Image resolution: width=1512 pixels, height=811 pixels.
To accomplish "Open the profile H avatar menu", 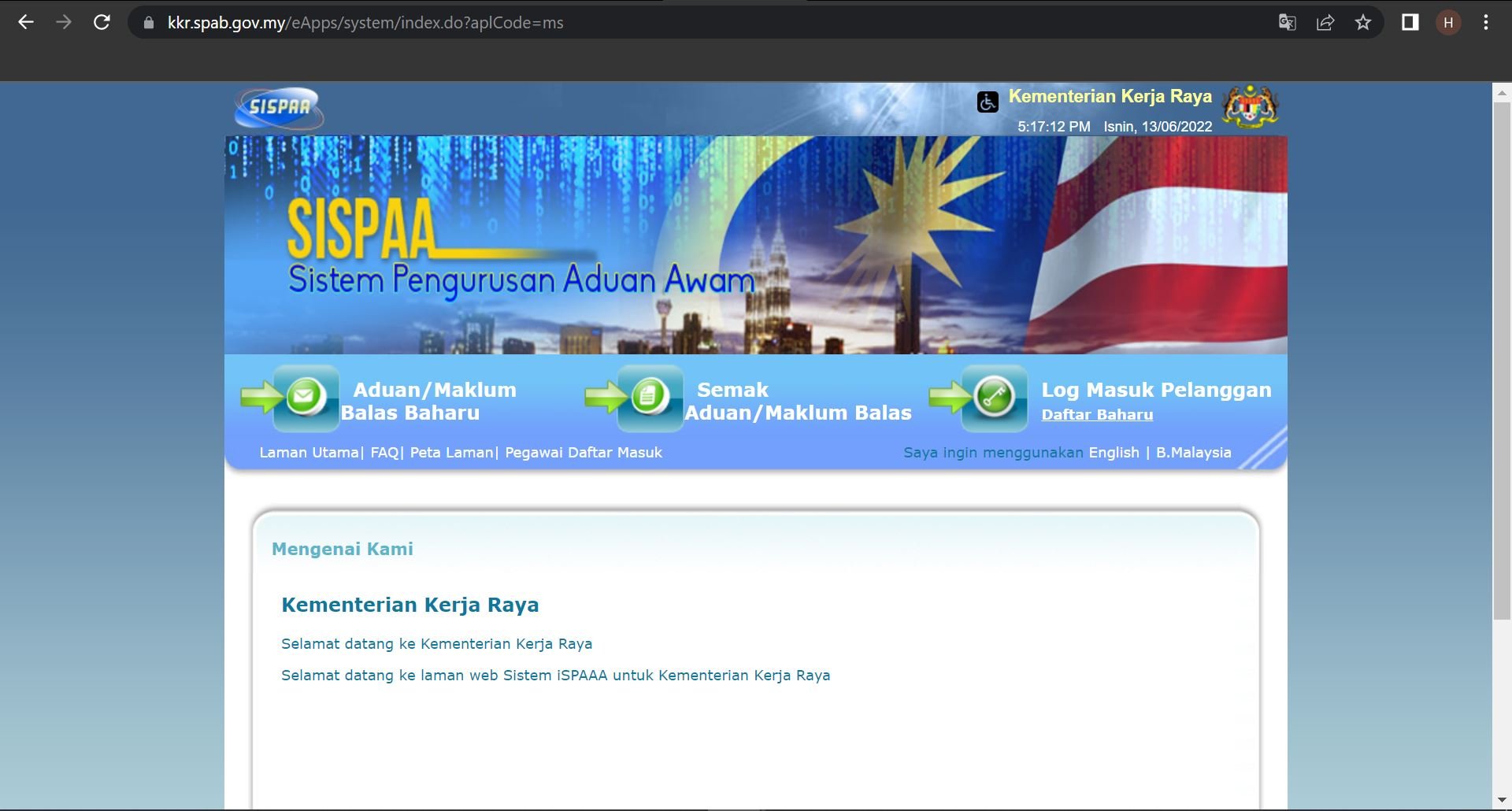I will point(1448,23).
